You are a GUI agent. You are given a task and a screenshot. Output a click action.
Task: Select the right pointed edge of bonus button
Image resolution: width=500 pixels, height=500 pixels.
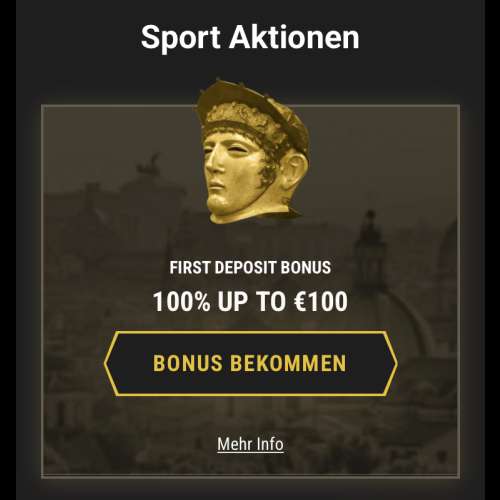[391, 363]
